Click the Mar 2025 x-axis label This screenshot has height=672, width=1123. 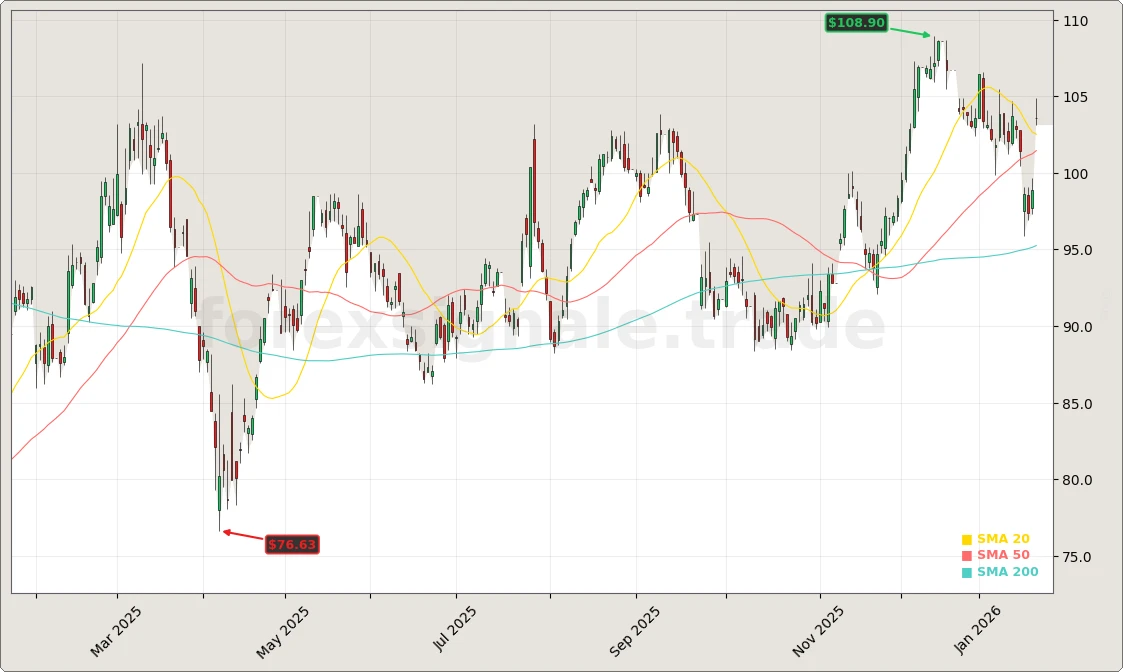116,631
